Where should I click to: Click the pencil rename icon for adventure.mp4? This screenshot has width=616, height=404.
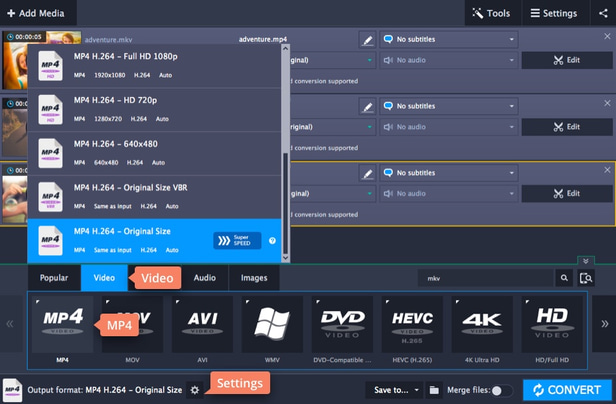point(367,40)
